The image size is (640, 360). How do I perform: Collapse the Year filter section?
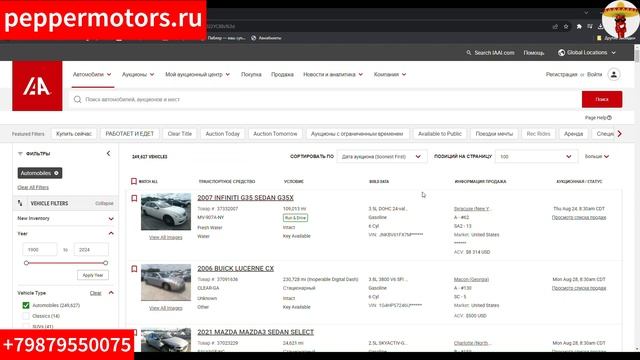(x=111, y=233)
